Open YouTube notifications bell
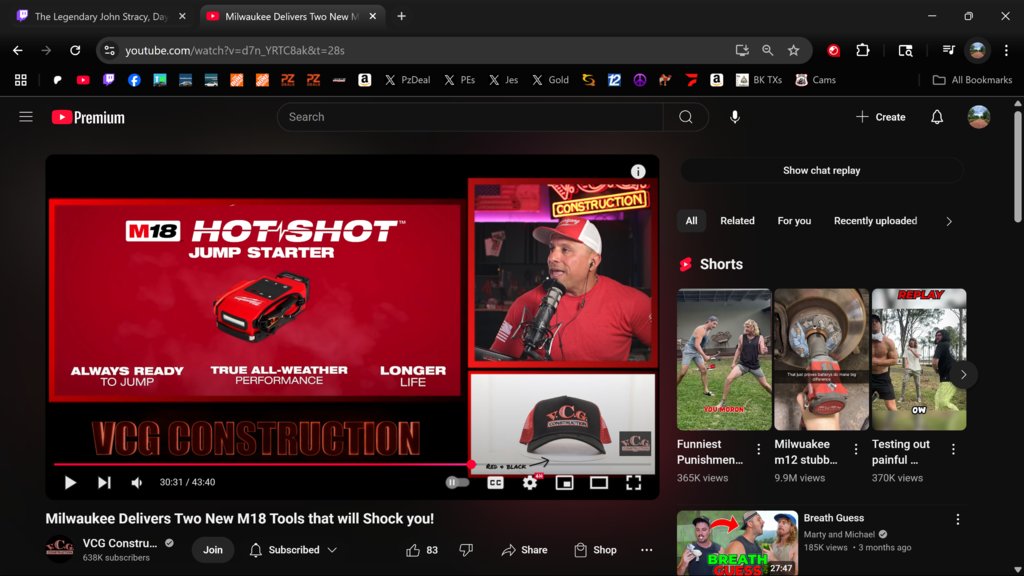This screenshot has width=1024, height=576. click(x=937, y=117)
